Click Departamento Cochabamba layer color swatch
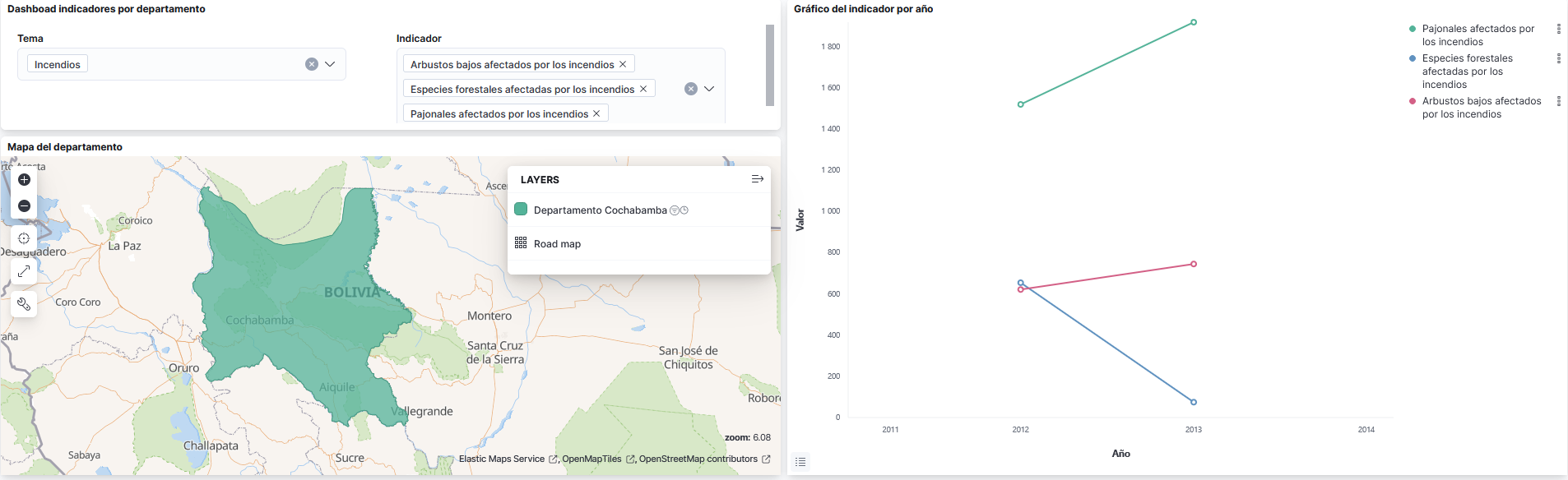Viewport: 1568px width, 480px height. (521, 210)
